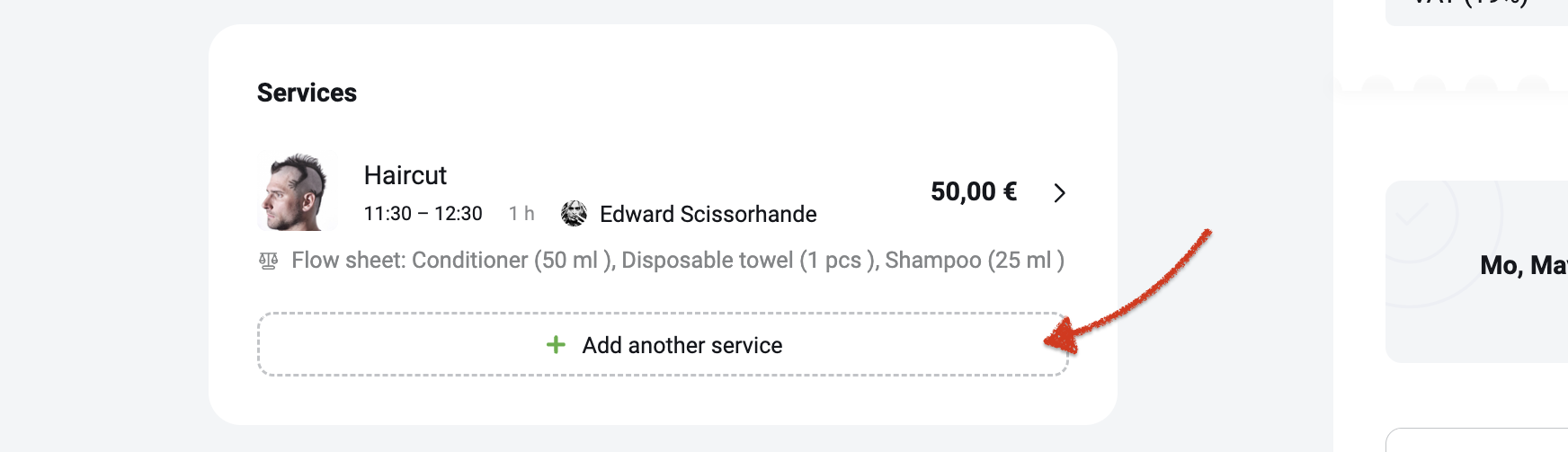Select the 11:30 – 12:30 time range

423,214
